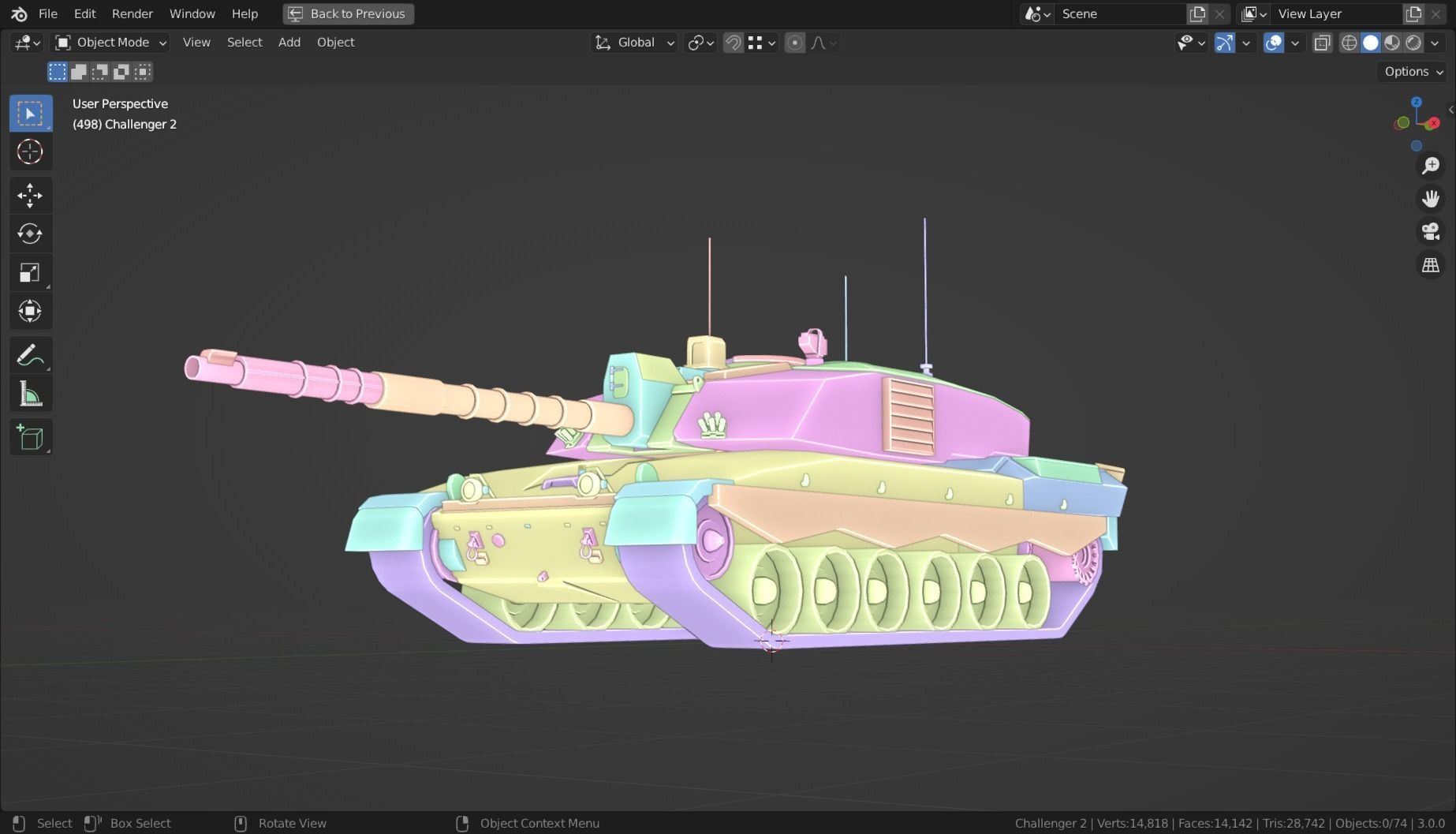1456x834 pixels.
Task: Open the editor type dropdown
Action: (27, 43)
